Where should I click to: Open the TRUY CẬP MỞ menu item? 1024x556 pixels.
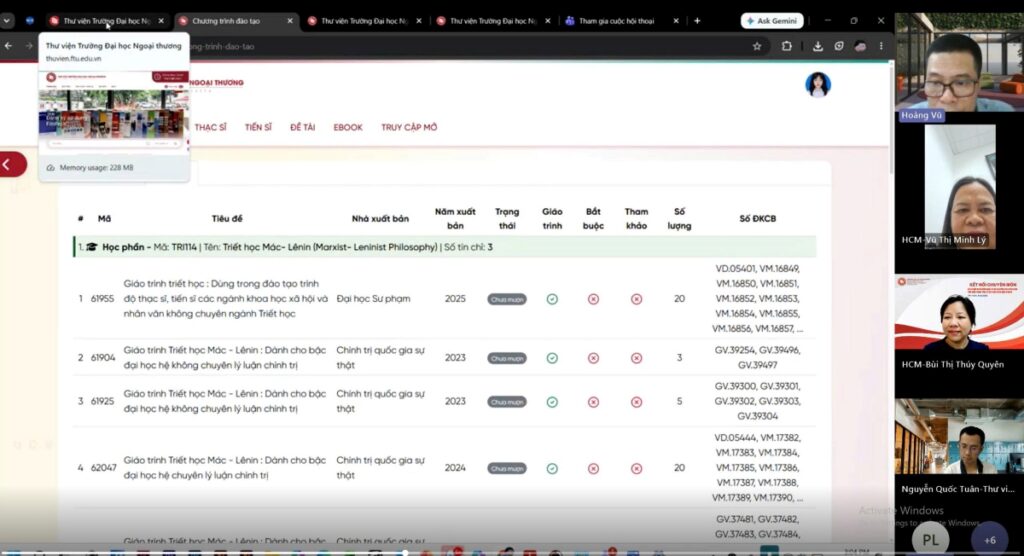tap(409, 127)
